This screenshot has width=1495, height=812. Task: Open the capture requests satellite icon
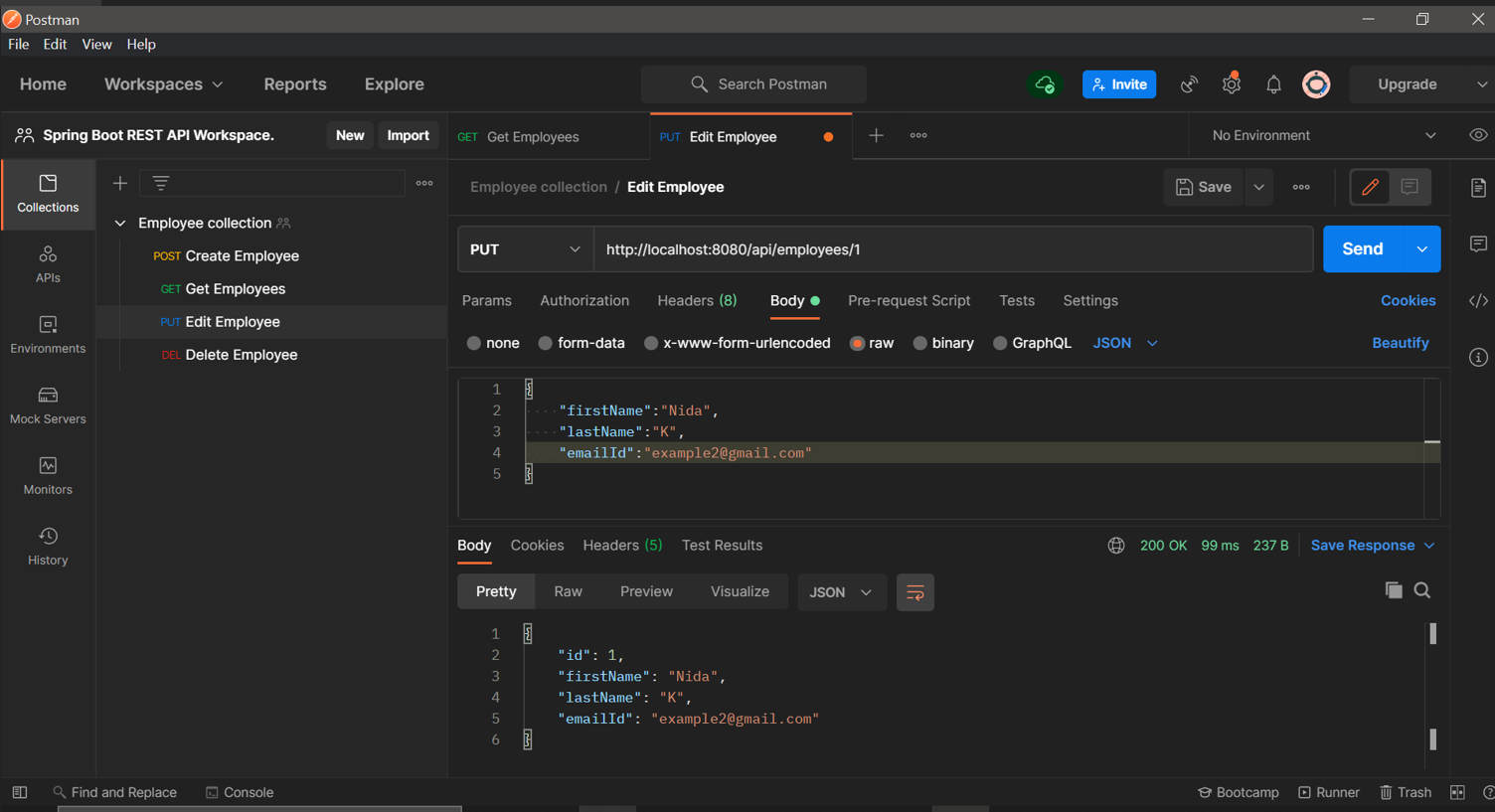1189,84
